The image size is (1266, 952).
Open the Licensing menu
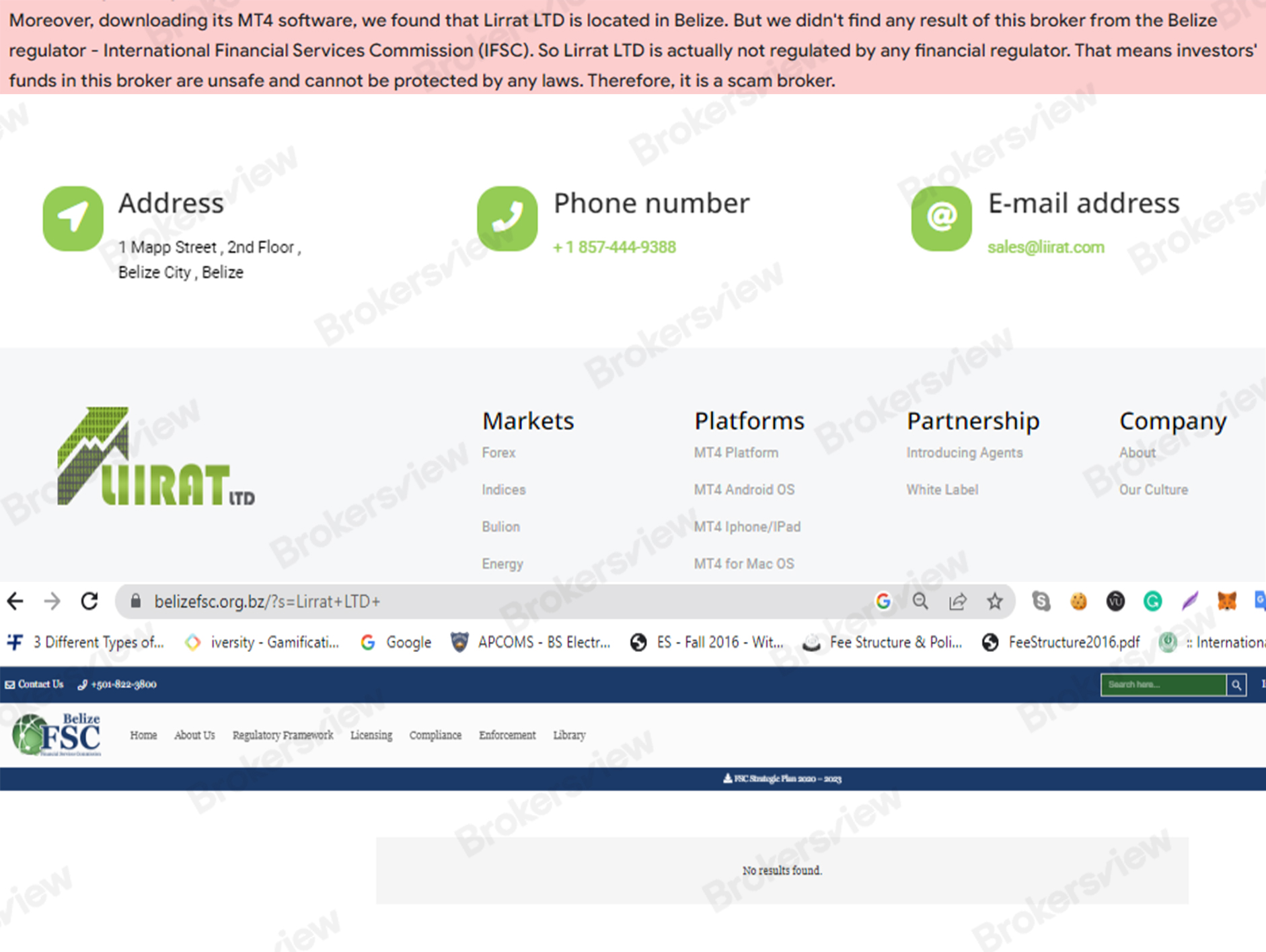(x=371, y=735)
